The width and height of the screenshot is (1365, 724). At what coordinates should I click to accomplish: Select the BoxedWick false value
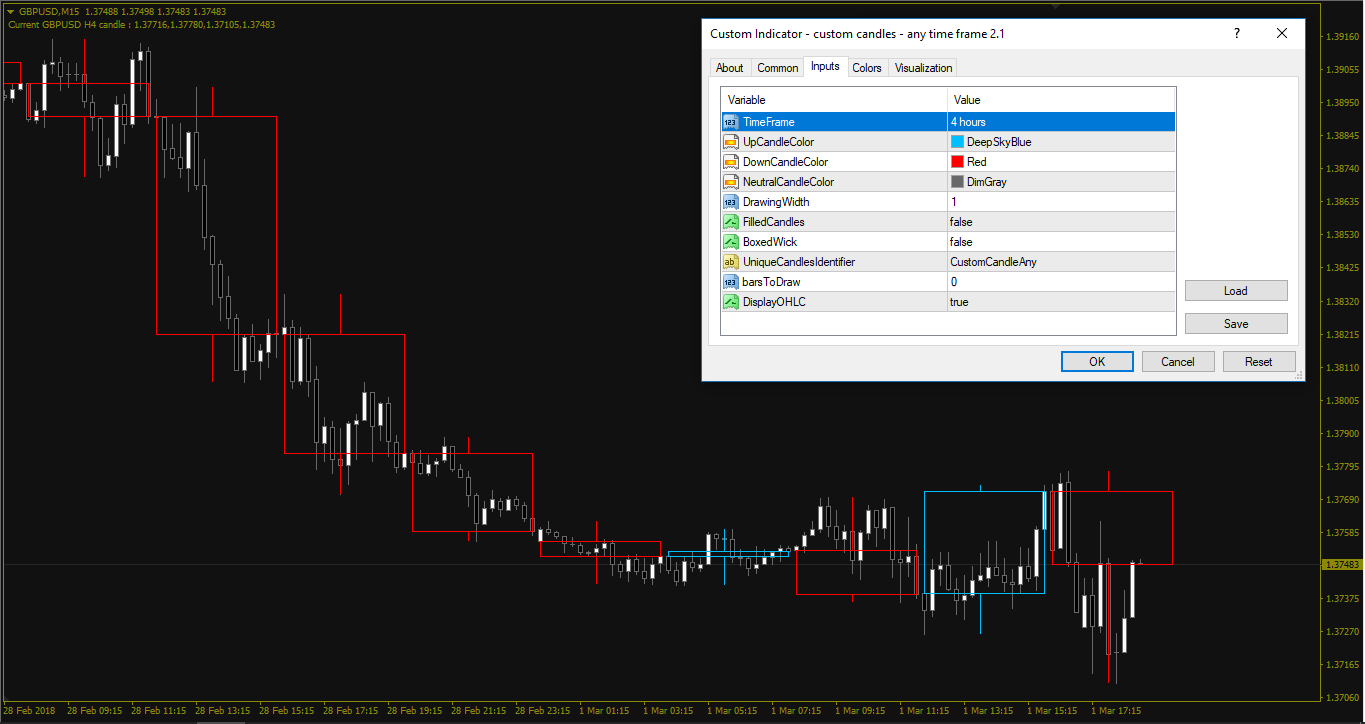point(1061,242)
